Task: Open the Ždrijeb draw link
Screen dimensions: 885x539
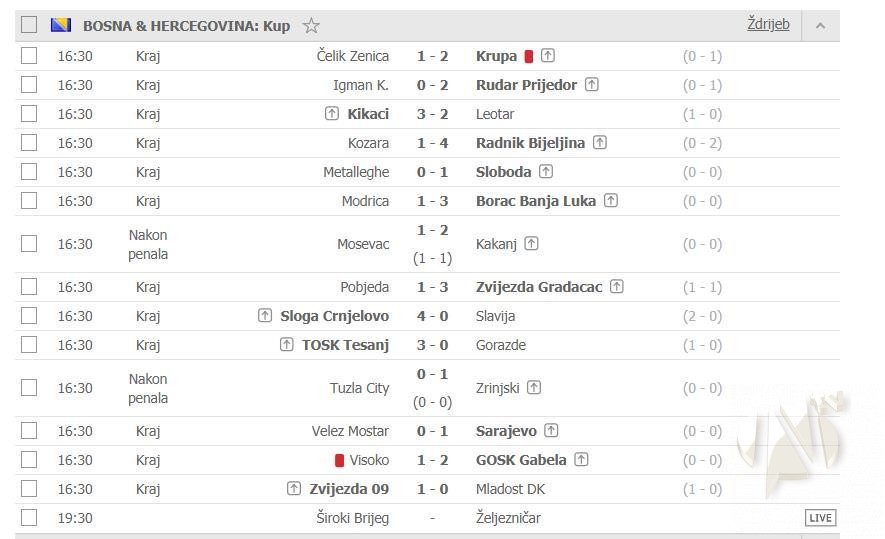Action: [768, 24]
